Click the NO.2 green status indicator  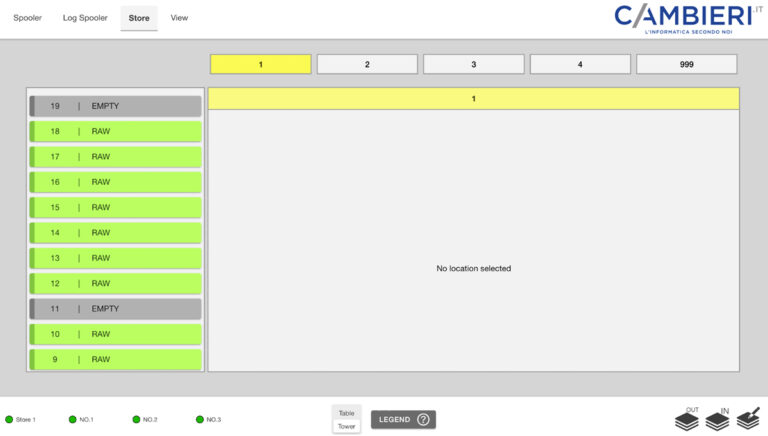pos(136,419)
